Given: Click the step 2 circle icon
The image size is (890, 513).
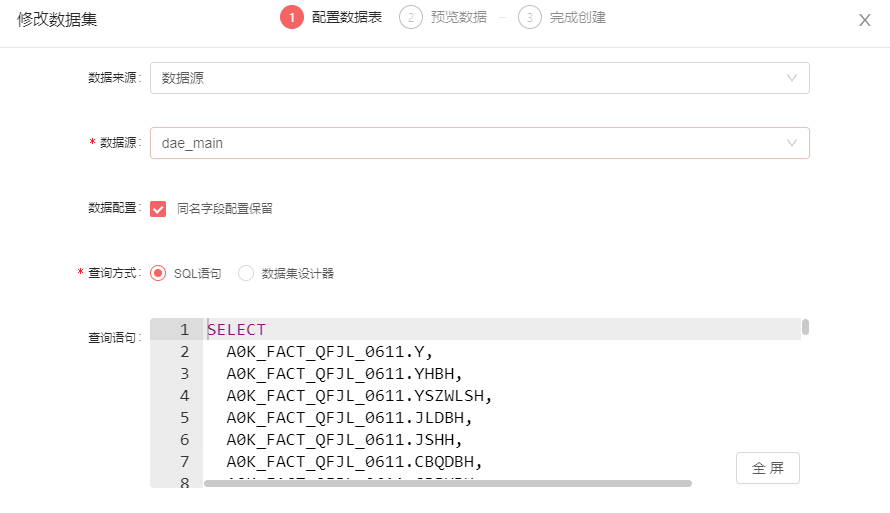Looking at the screenshot, I should click(410, 18).
